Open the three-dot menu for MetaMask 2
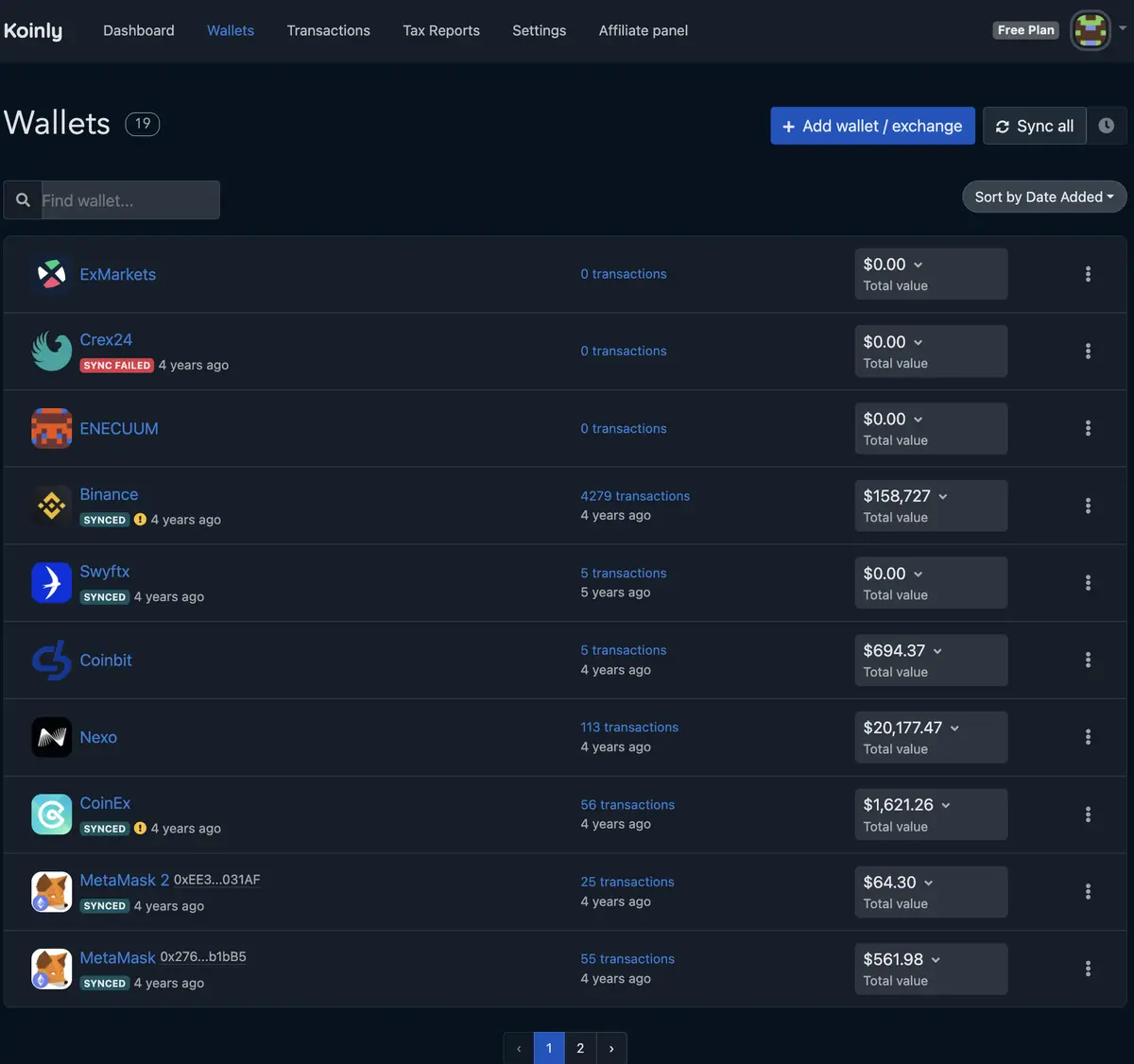This screenshot has width=1134, height=1064. (x=1088, y=891)
